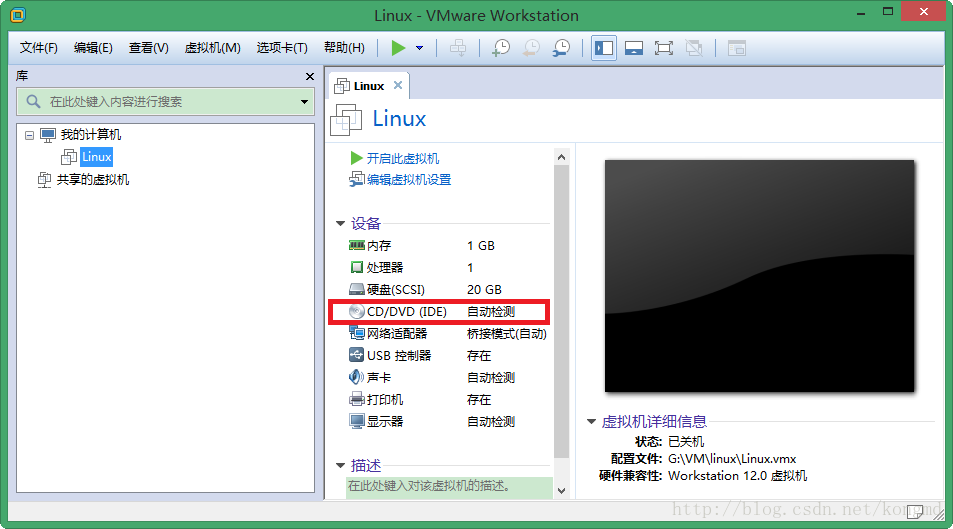953x529 pixels.
Task: Close the 库 library panel
Action: 310,76
